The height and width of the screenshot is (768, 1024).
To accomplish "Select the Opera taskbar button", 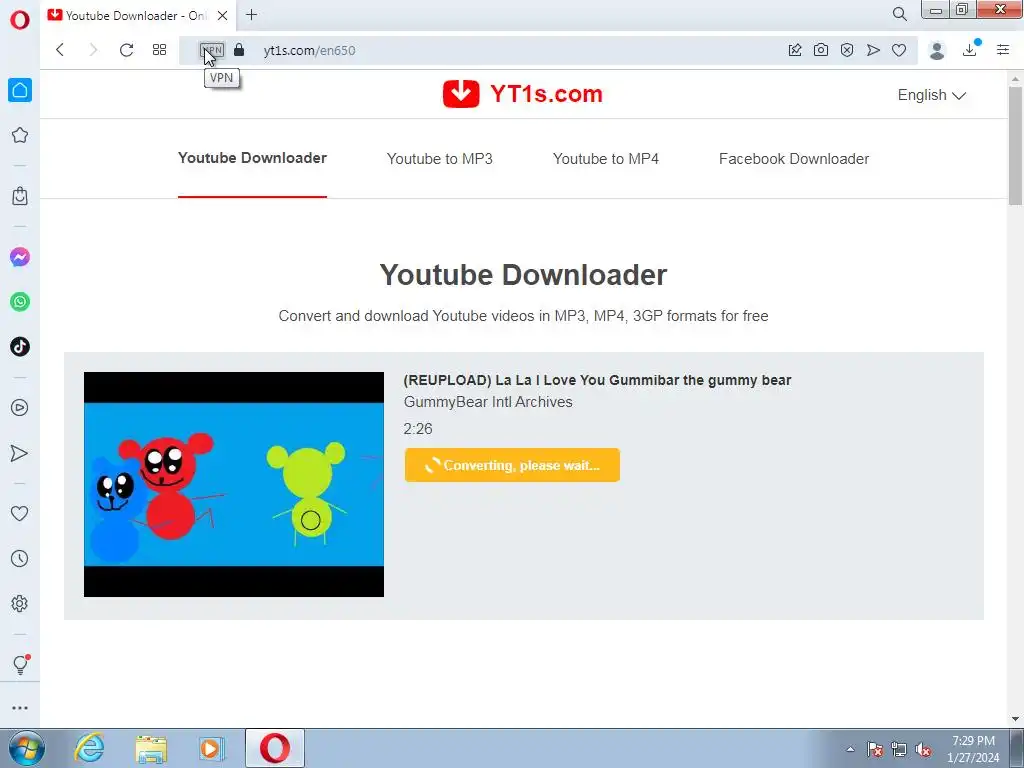I will 275,748.
